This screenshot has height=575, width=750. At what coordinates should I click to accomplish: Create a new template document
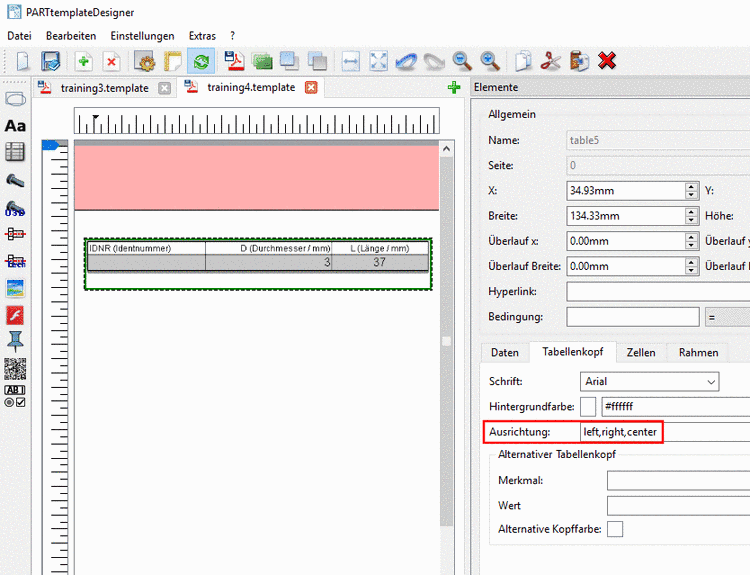coord(22,61)
